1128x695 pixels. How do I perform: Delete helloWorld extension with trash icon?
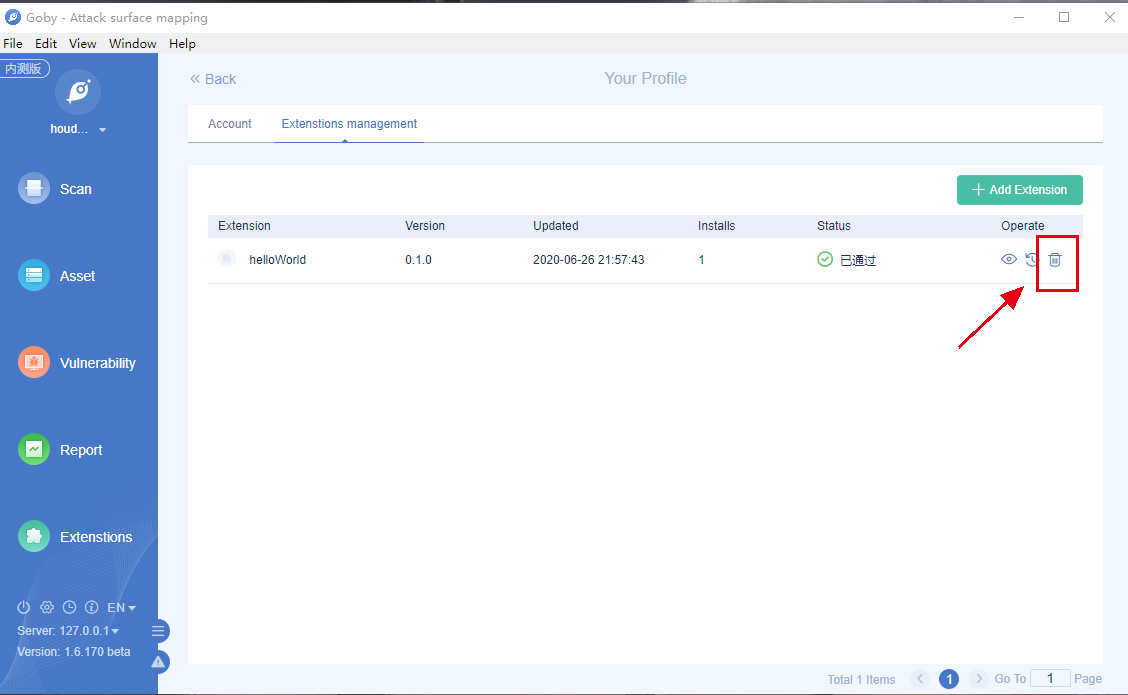[x=1055, y=260]
